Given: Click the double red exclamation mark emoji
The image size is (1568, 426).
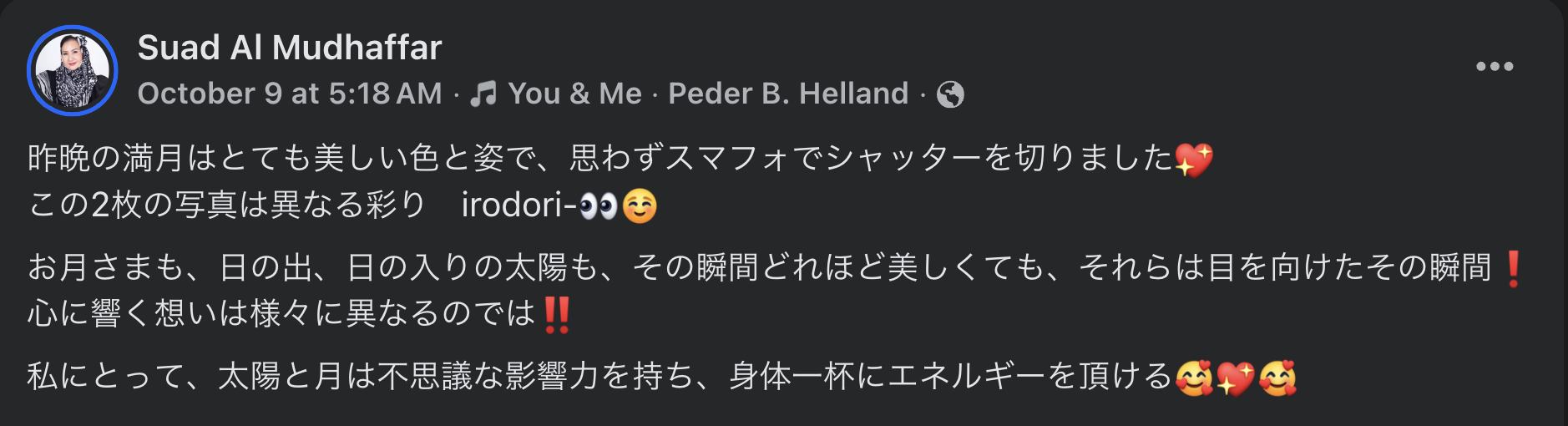Looking at the screenshot, I should 556,315.
